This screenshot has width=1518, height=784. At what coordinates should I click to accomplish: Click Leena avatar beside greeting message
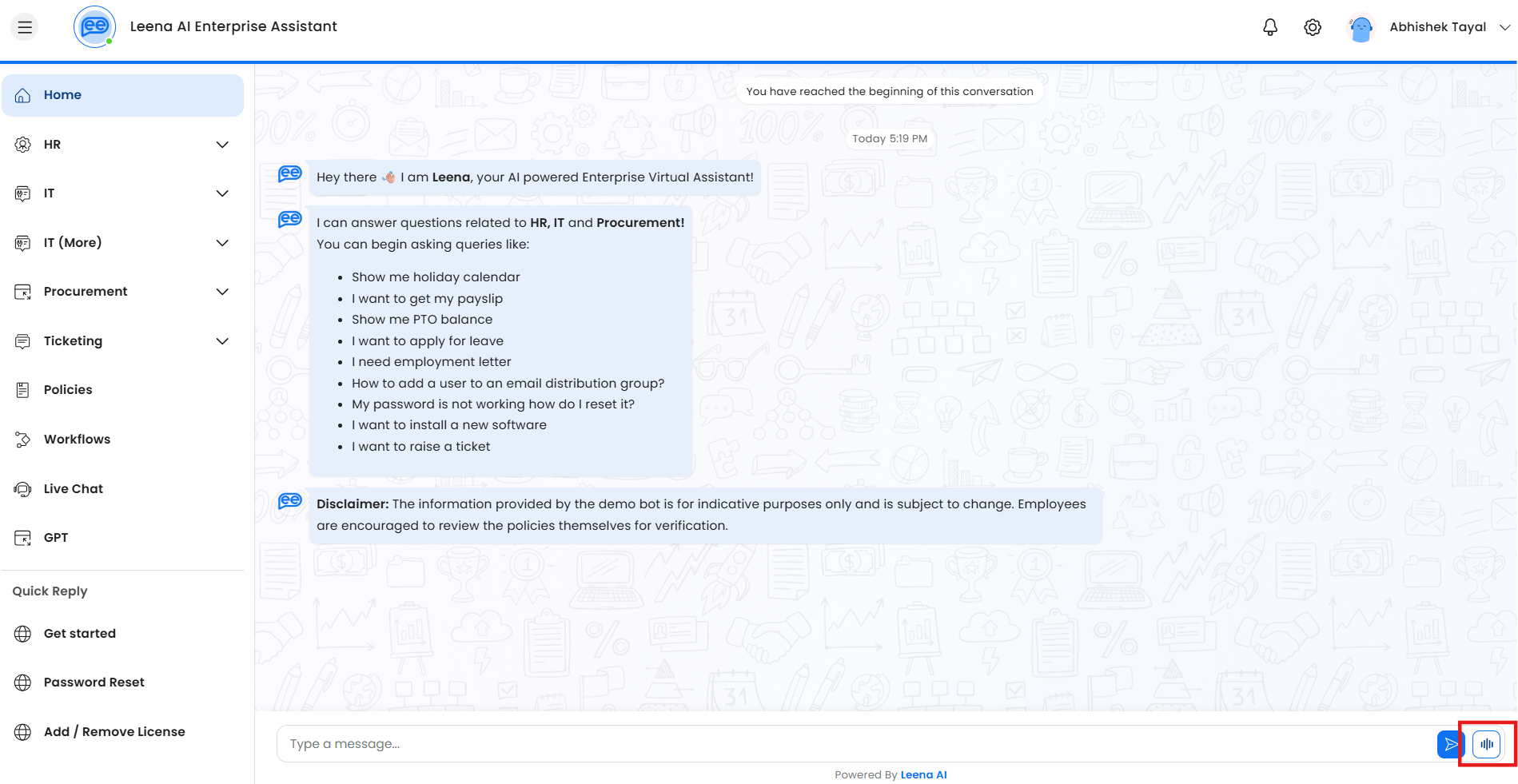point(290,173)
